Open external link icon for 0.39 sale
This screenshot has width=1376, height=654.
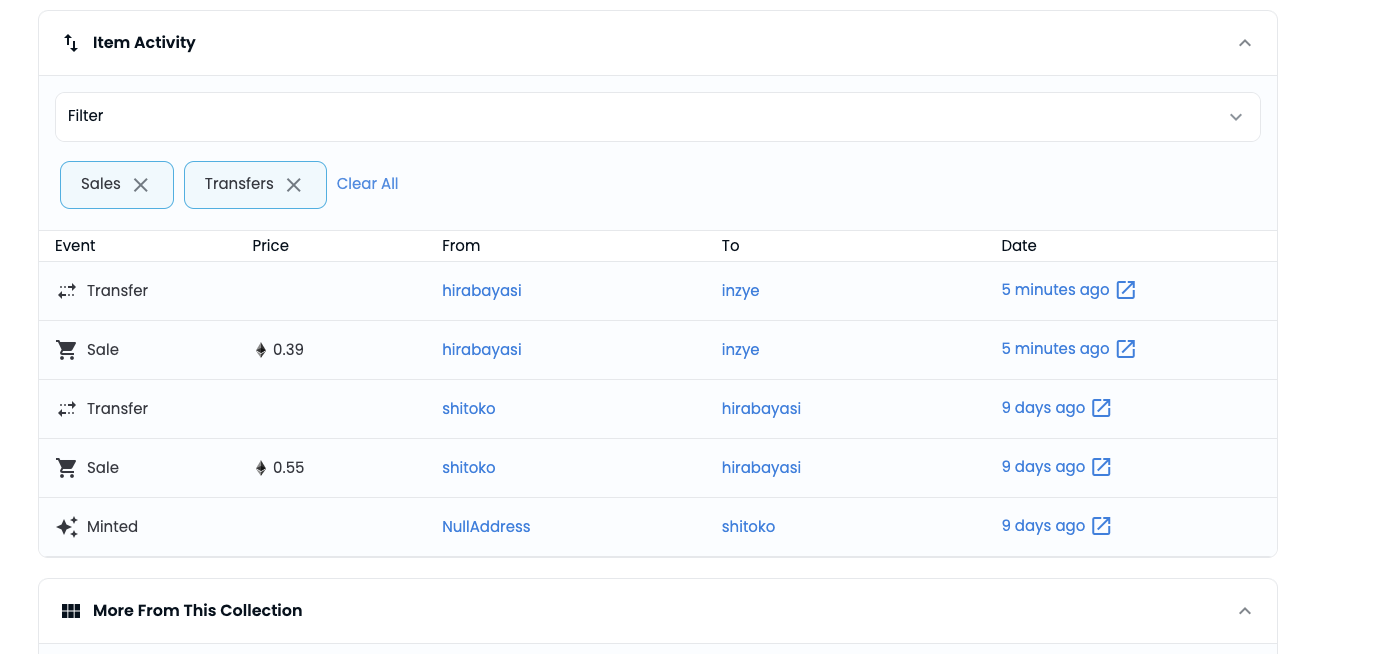click(x=1125, y=349)
